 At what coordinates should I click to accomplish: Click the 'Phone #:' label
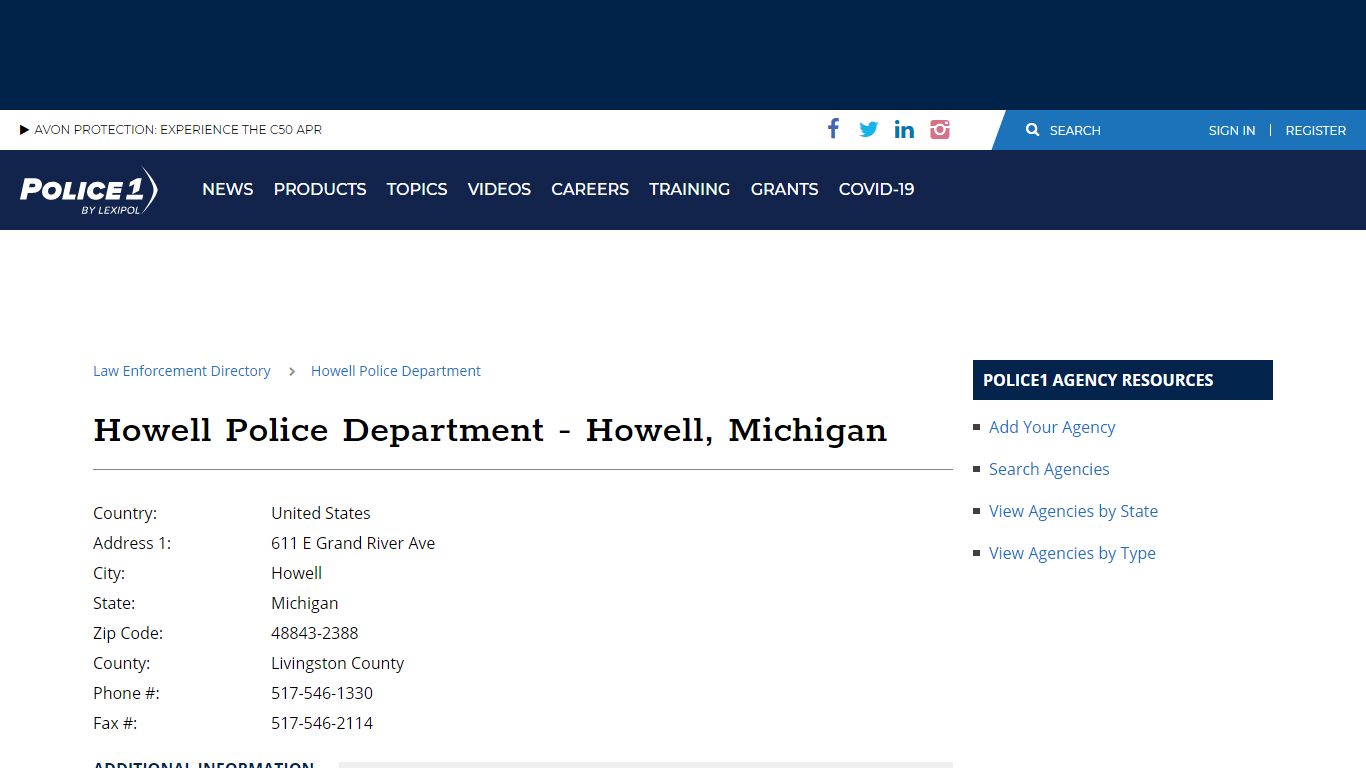tap(126, 693)
